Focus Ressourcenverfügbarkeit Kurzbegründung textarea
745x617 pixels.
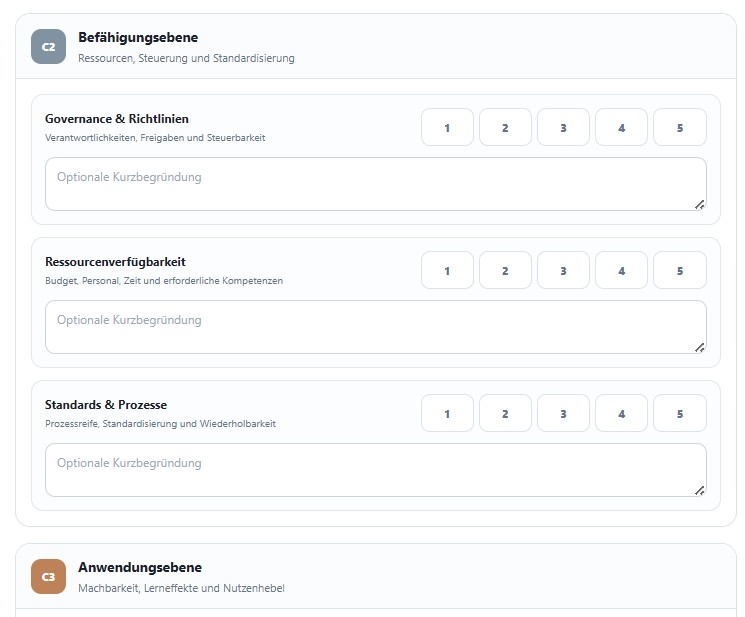click(375, 327)
